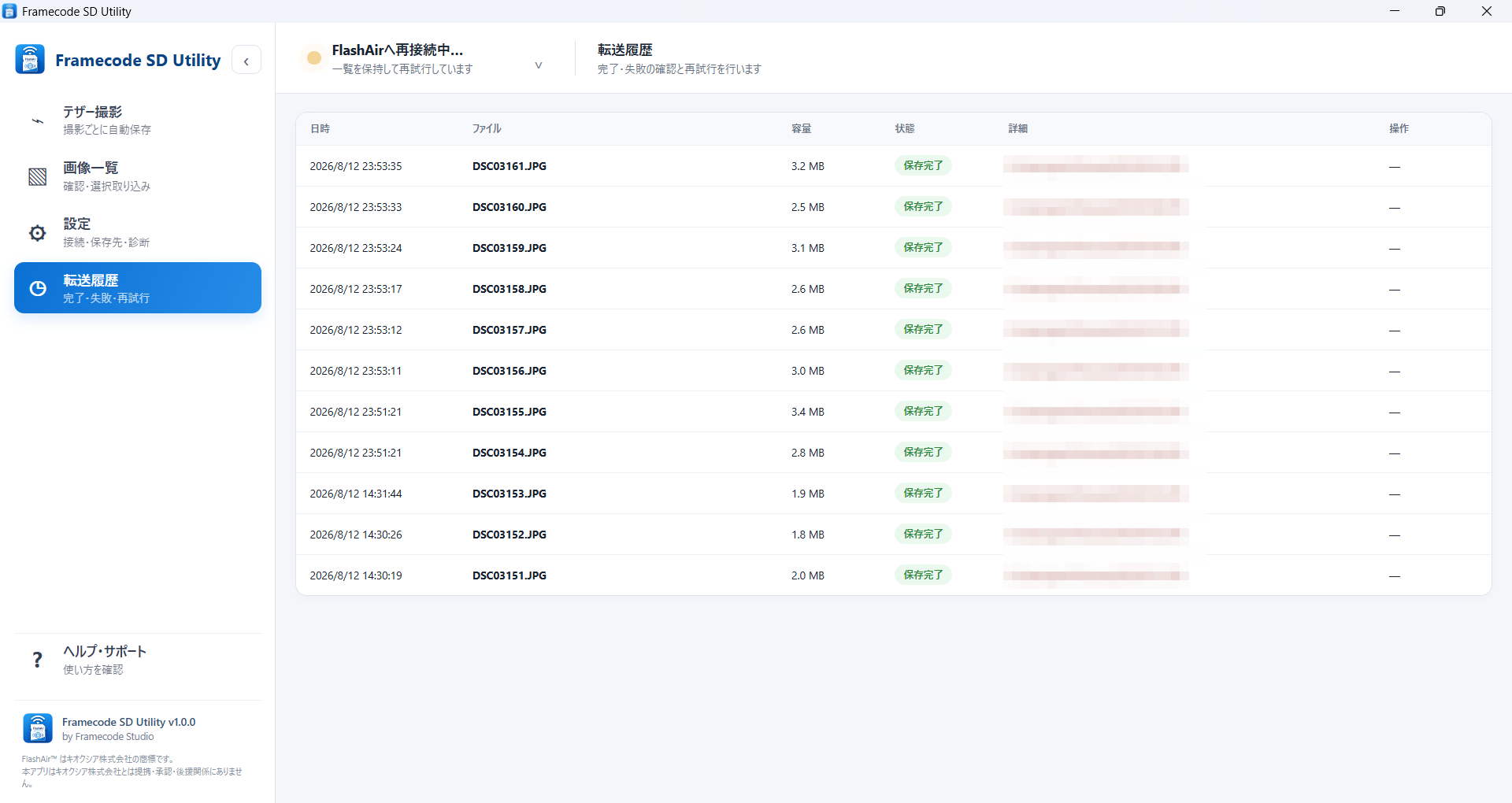Open the 設定 menu item

(x=138, y=233)
